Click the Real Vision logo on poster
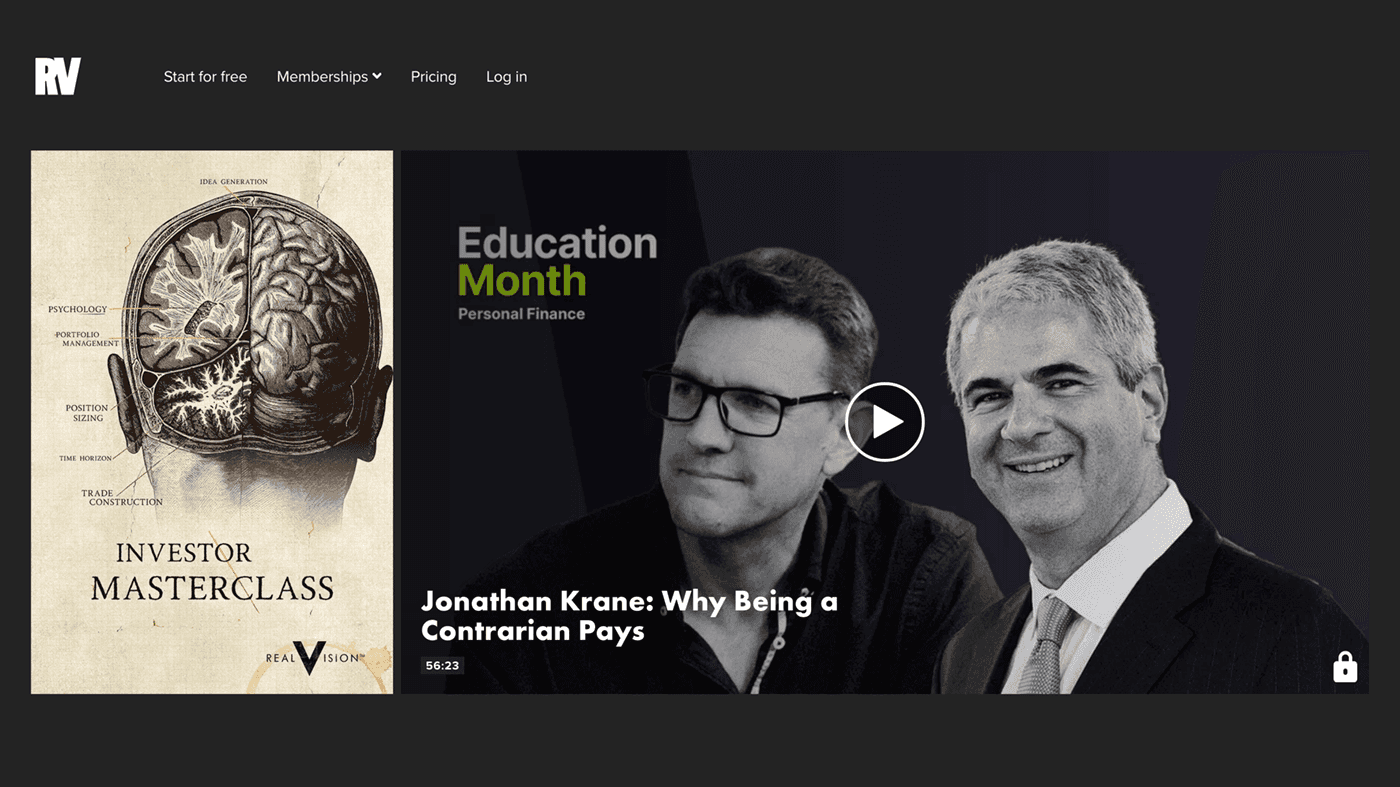 (x=310, y=657)
